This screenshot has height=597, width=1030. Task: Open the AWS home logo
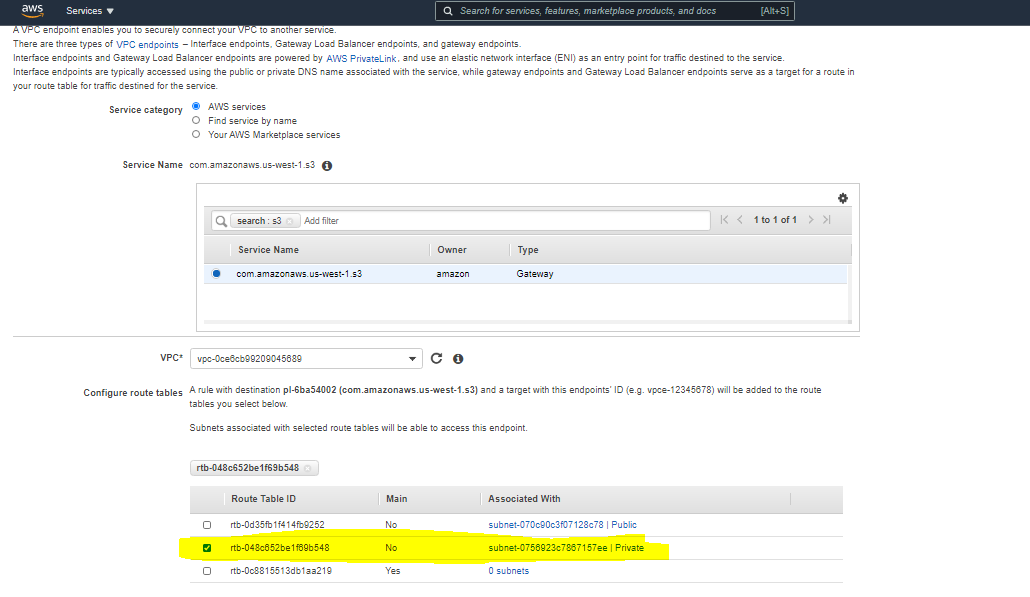[32, 11]
